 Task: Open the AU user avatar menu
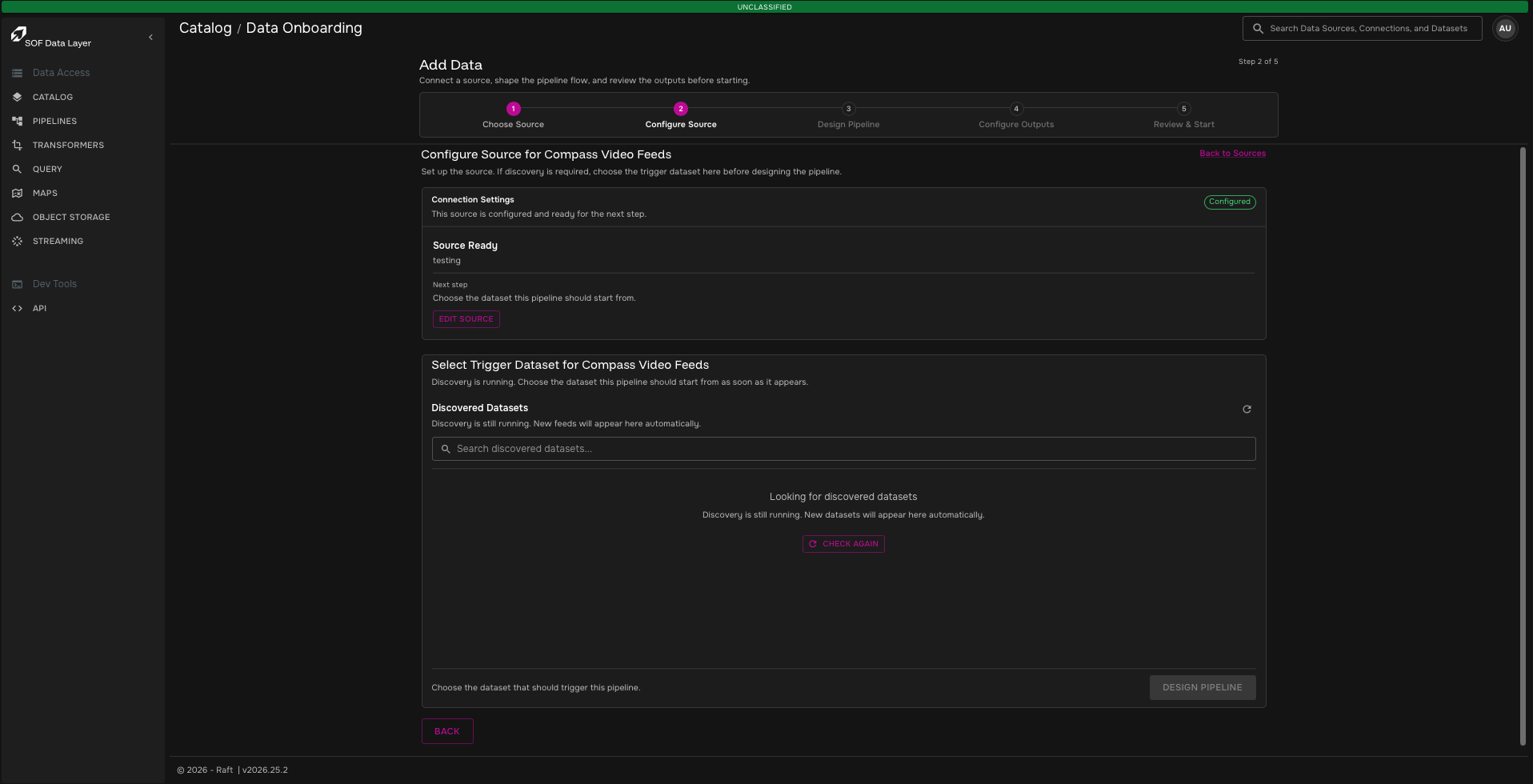pyautogui.click(x=1505, y=28)
